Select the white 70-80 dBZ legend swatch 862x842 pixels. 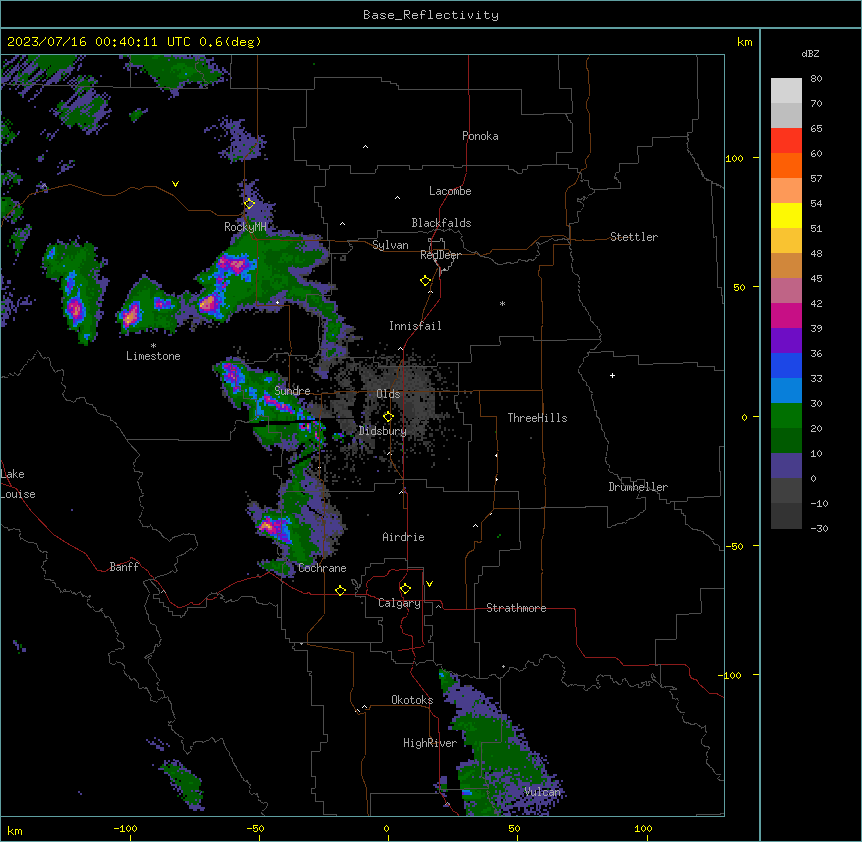786,91
